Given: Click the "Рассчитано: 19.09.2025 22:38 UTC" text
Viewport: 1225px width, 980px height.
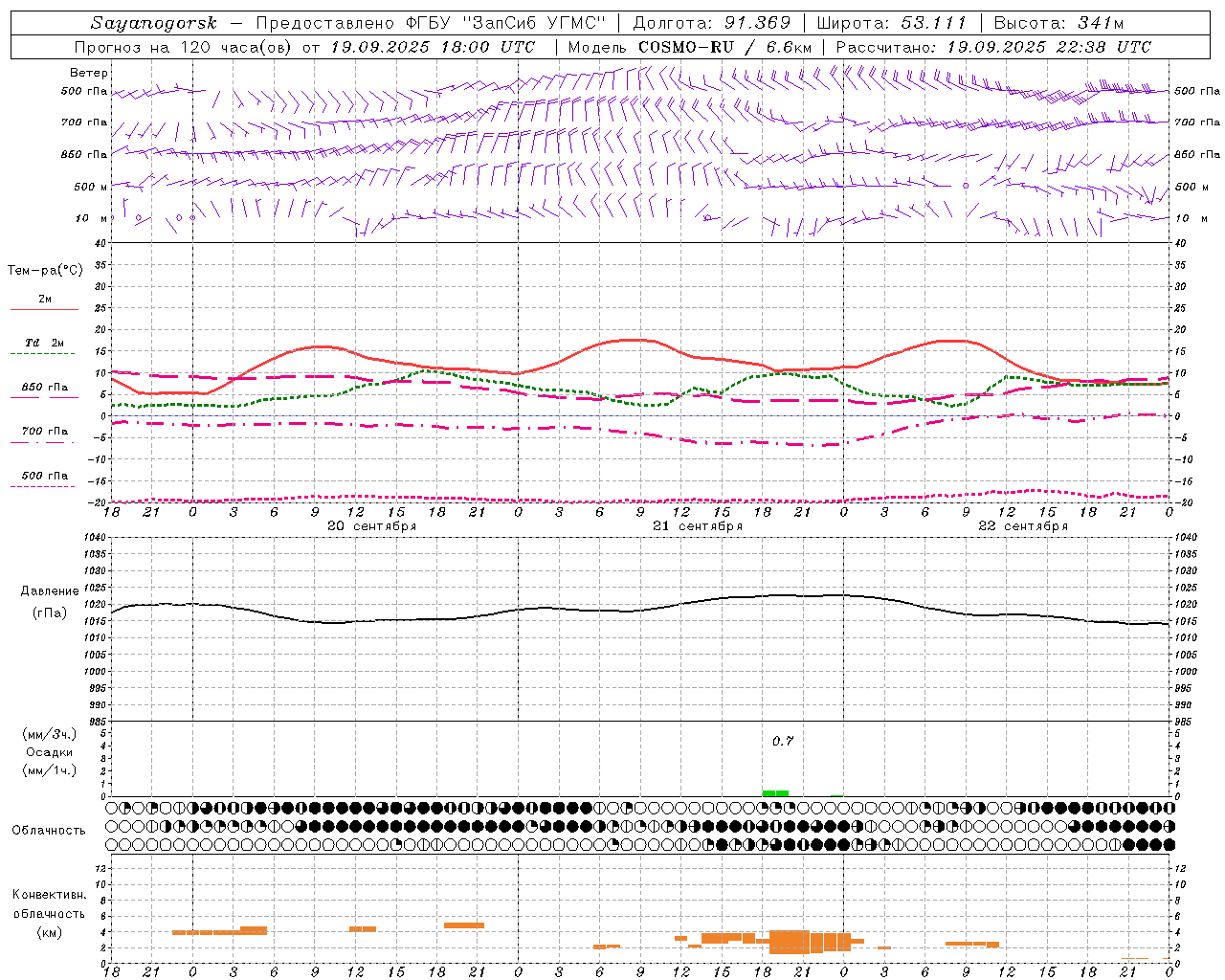Looking at the screenshot, I should pos(993,47).
